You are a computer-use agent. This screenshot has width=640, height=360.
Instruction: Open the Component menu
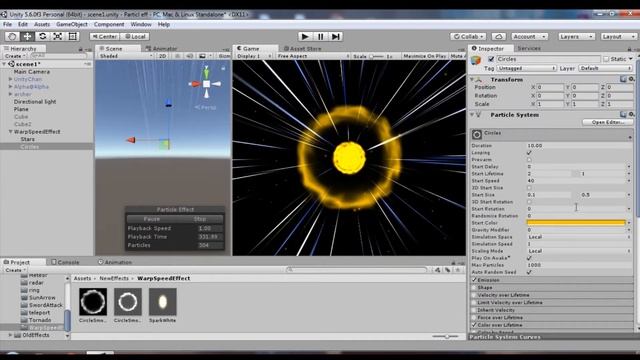109,24
